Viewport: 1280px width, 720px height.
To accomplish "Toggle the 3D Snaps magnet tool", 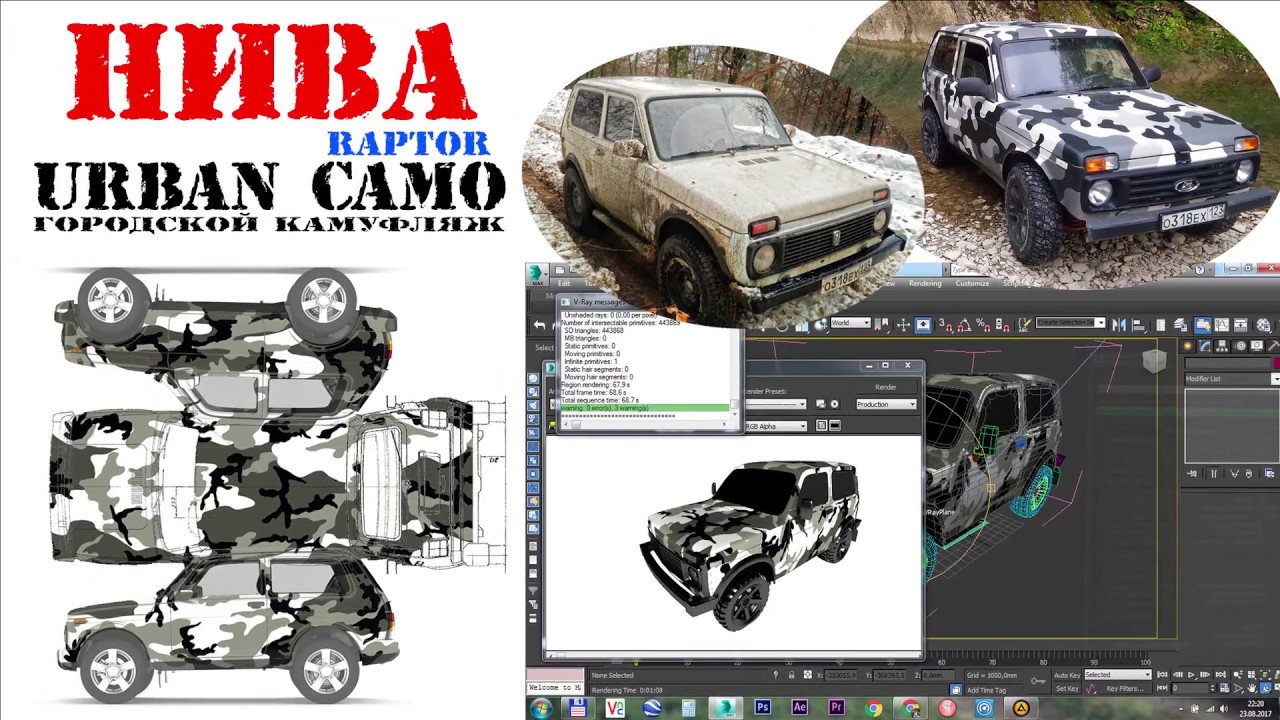I will click(x=944, y=324).
